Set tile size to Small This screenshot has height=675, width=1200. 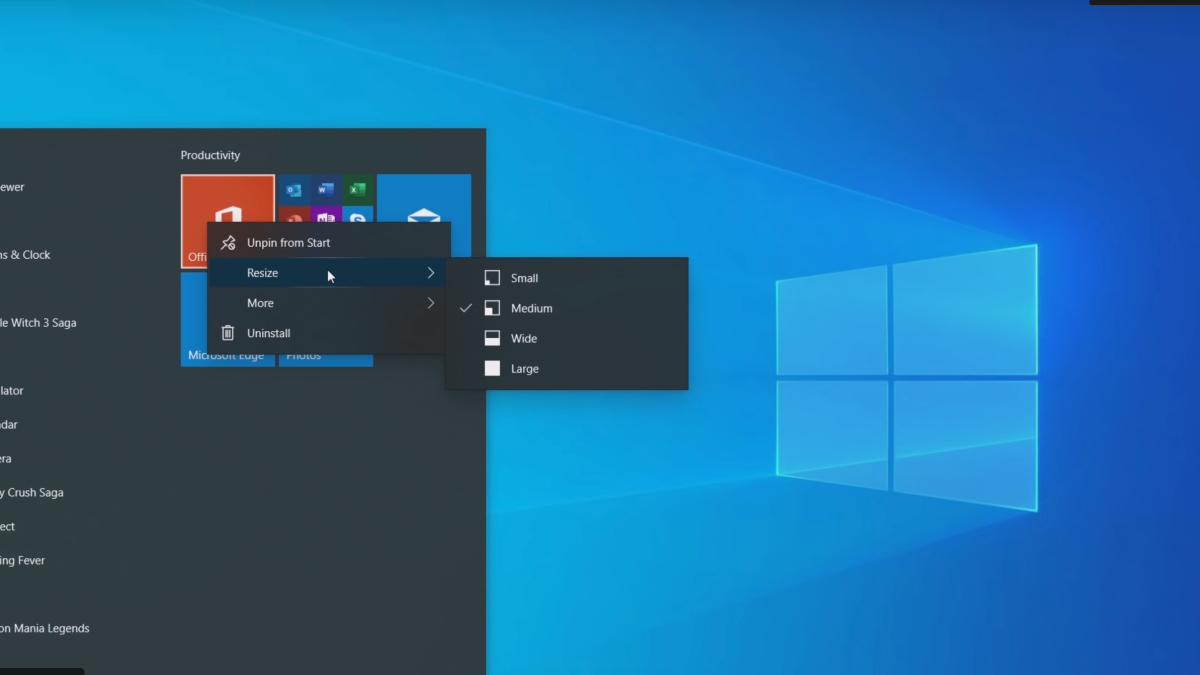pyautogui.click(x=567, y=278)
